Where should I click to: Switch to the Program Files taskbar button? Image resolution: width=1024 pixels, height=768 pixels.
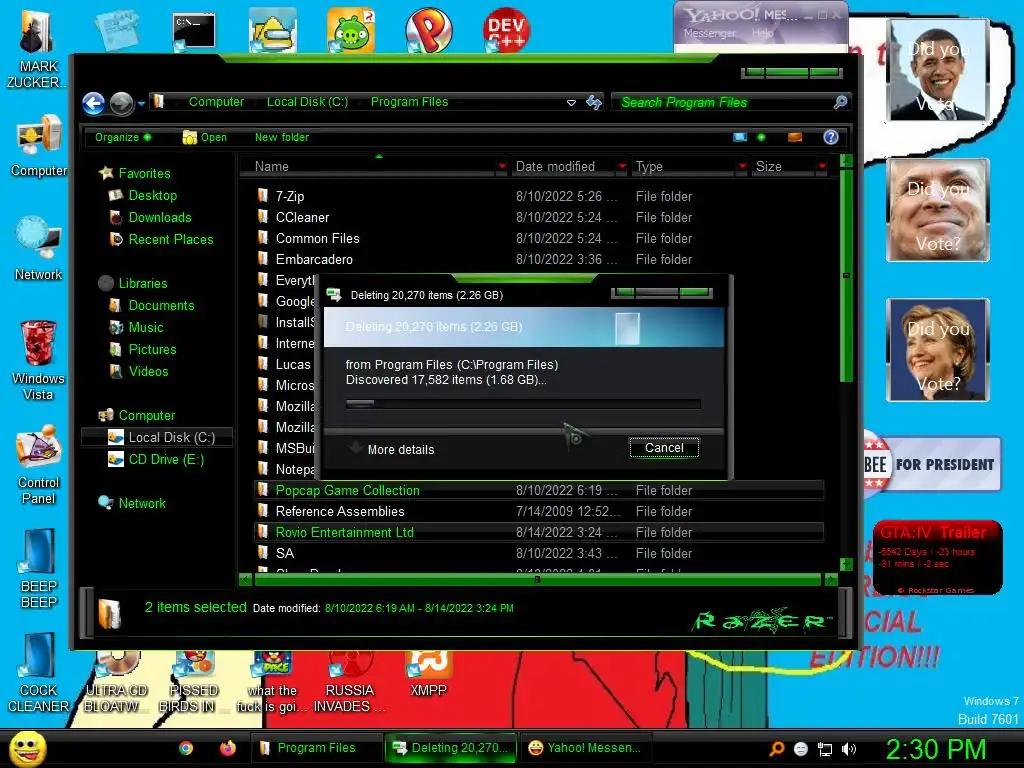pos(316,748)
